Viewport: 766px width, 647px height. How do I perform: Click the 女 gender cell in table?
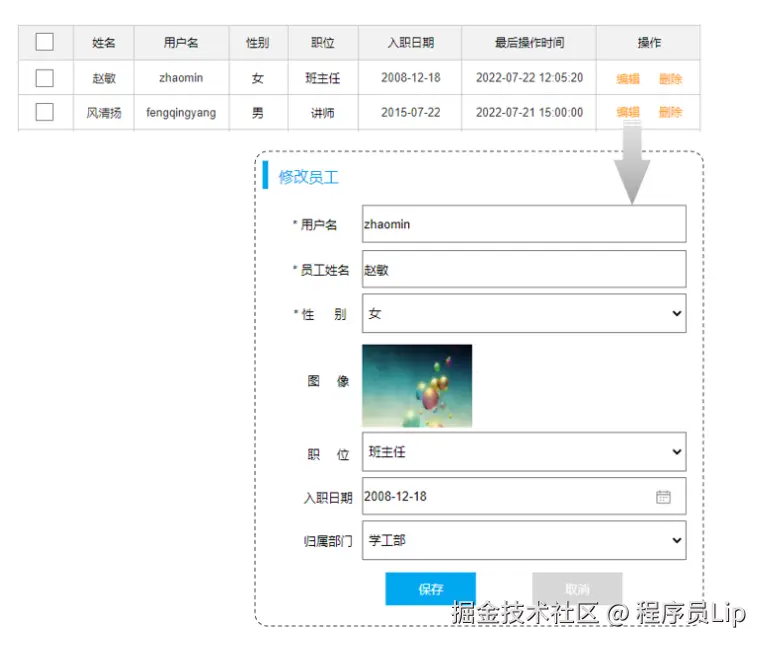coord(258,78)
